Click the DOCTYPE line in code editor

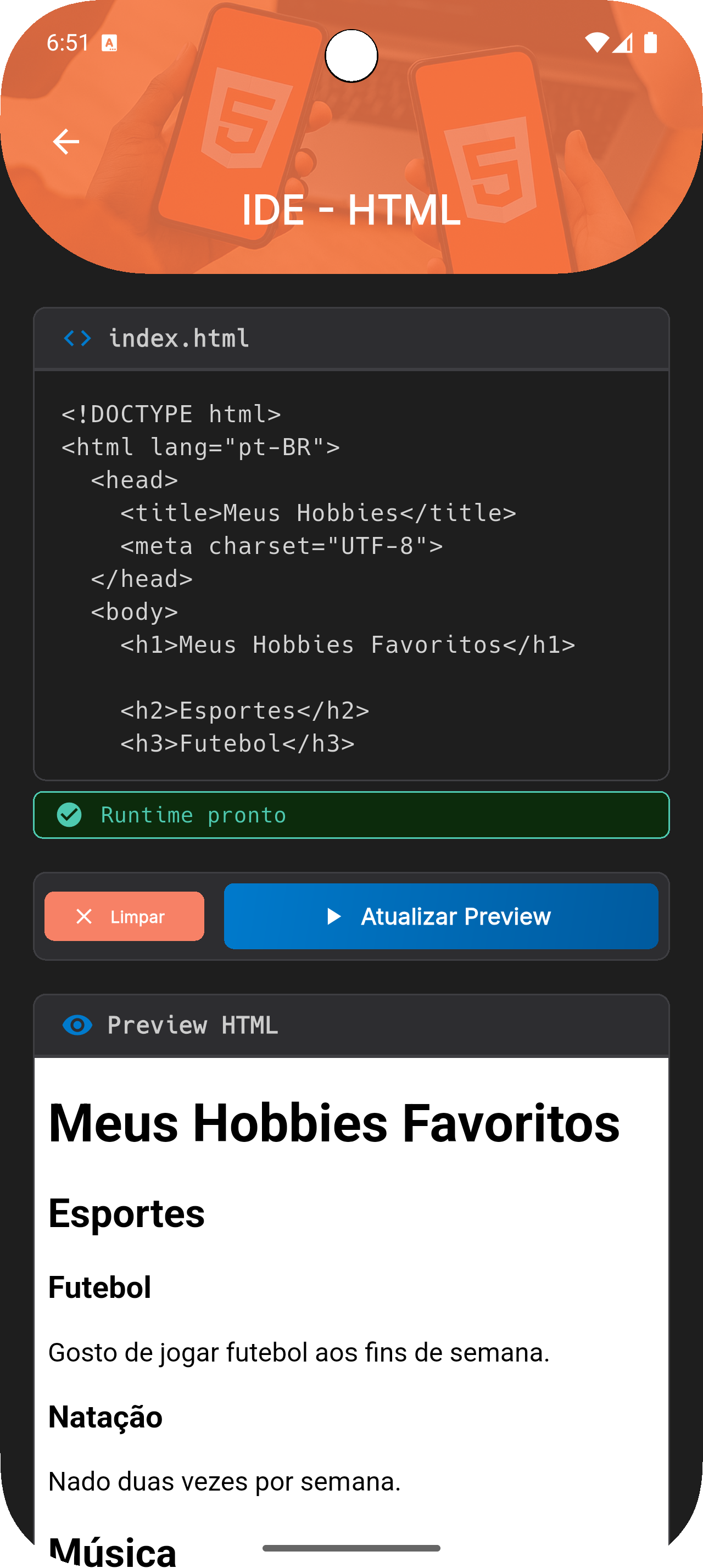pyautogui.click(x=171, y=414)
